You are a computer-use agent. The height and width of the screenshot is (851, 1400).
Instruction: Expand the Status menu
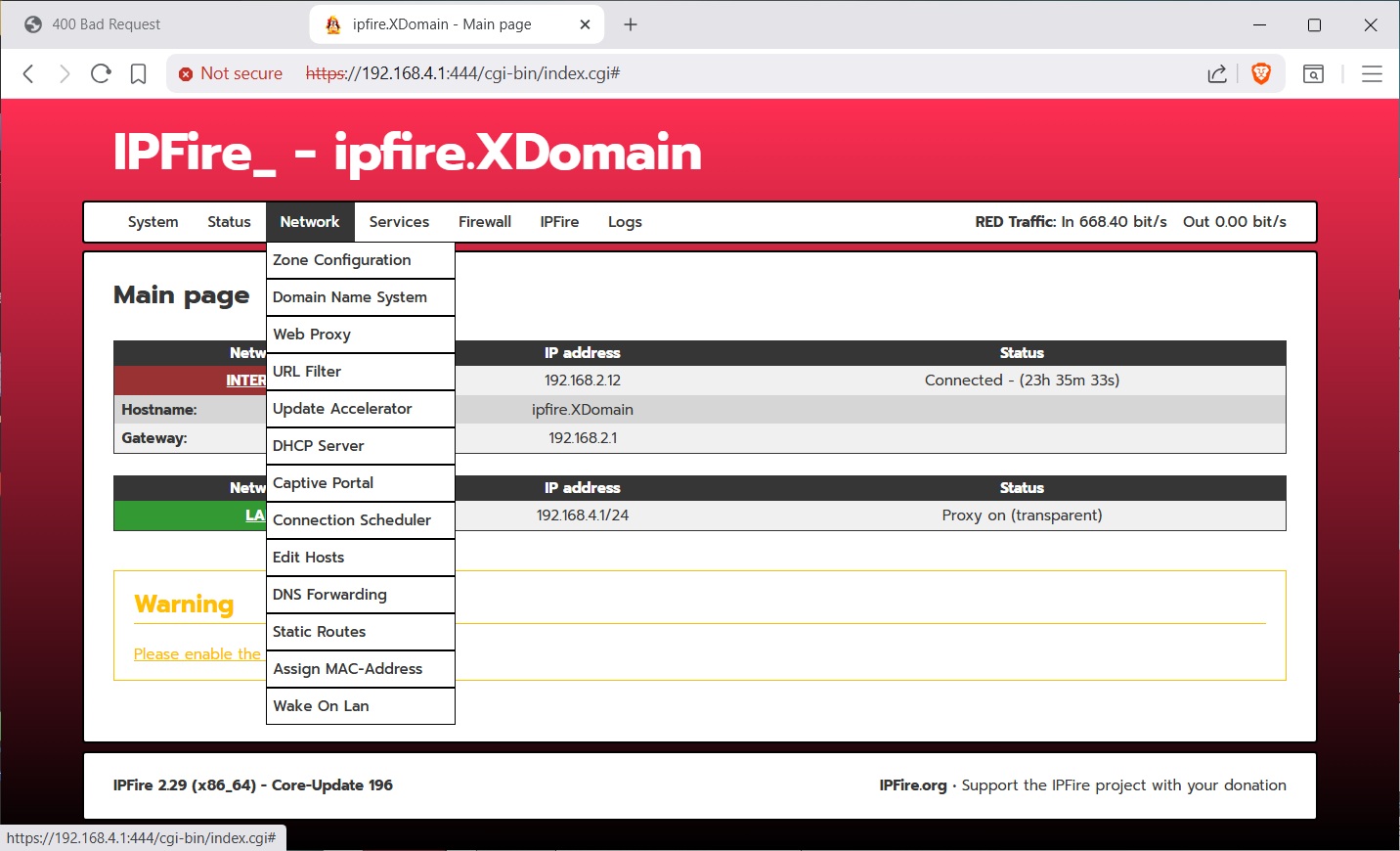(x=229, y=222)
